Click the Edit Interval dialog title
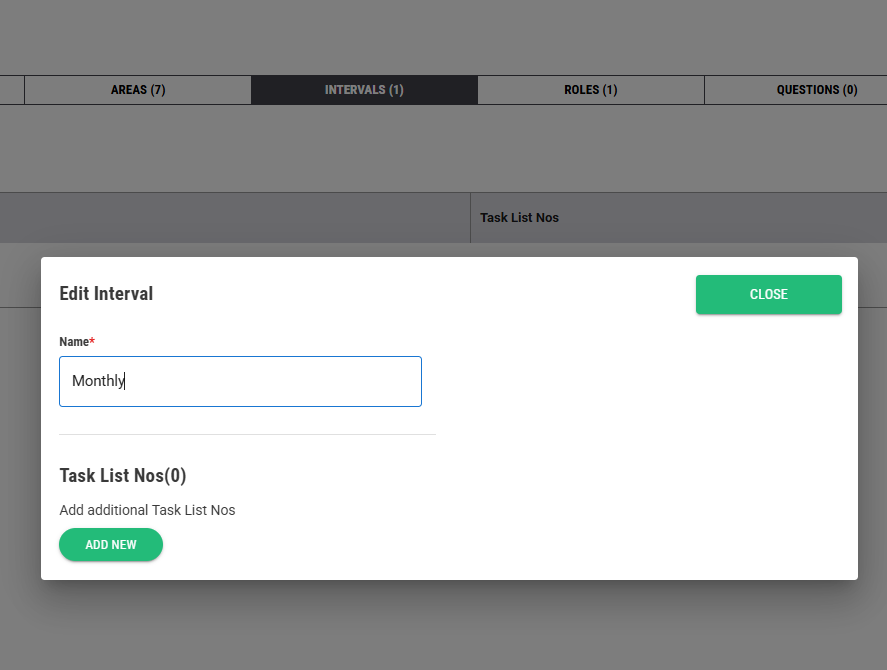Screen dimensions: 887x670 [106, 294]
